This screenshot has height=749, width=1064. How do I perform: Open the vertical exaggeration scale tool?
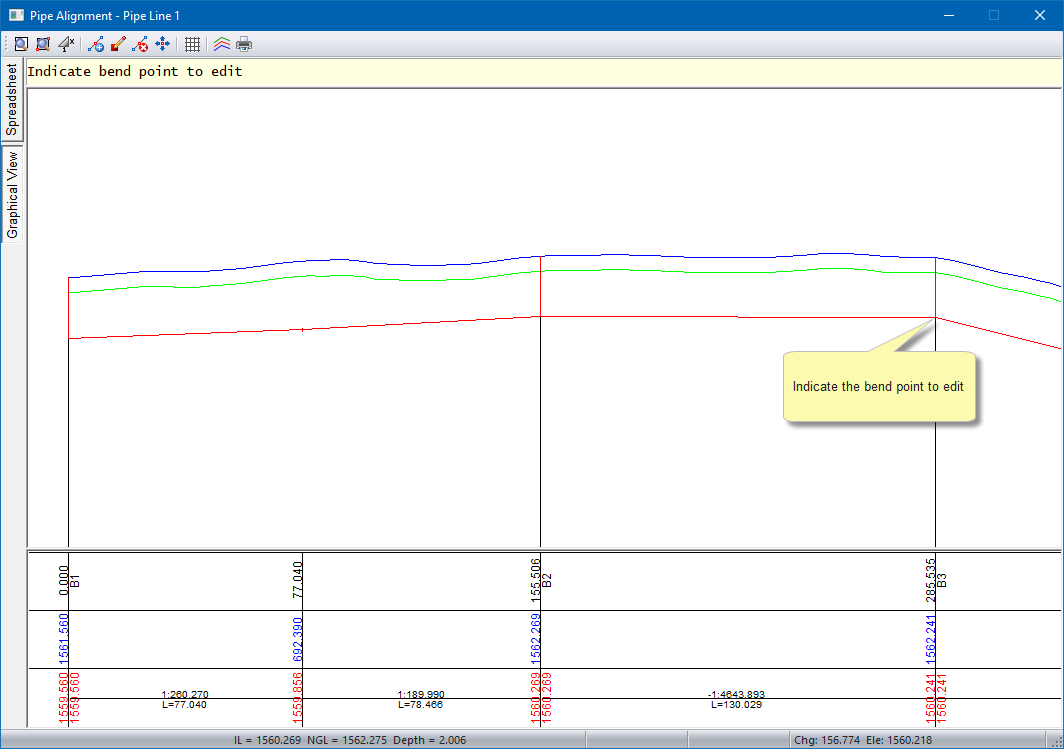tap(66, 44)
